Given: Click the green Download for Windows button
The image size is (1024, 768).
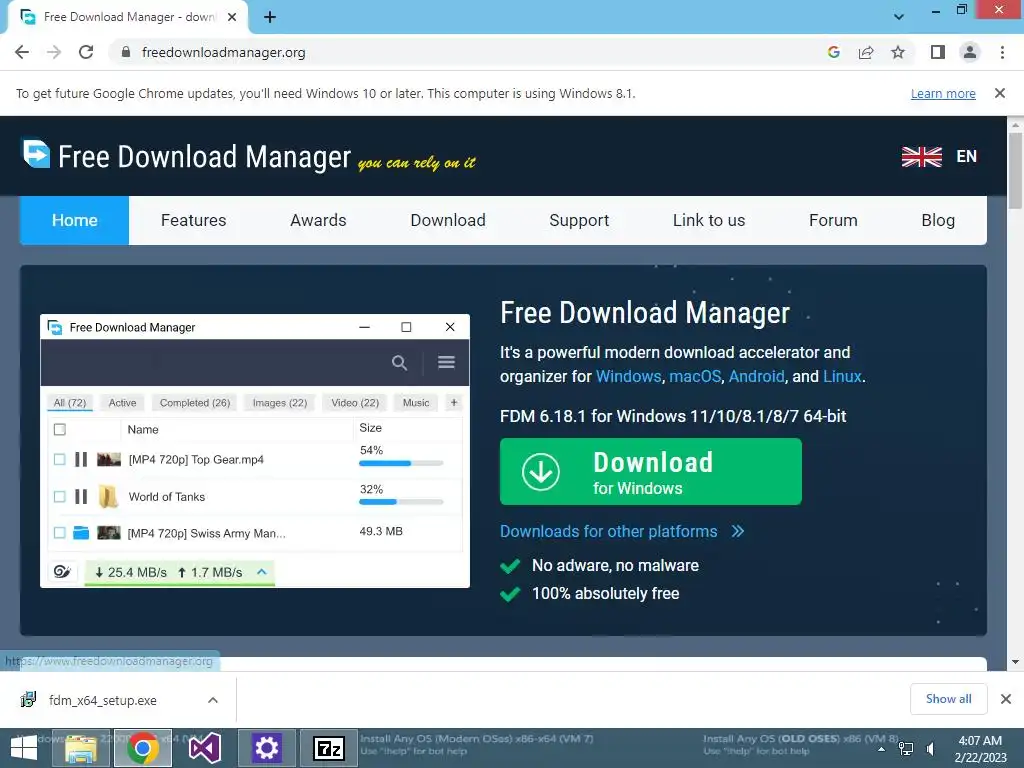Looking at the screenshot, I should [x=650, y=472].
